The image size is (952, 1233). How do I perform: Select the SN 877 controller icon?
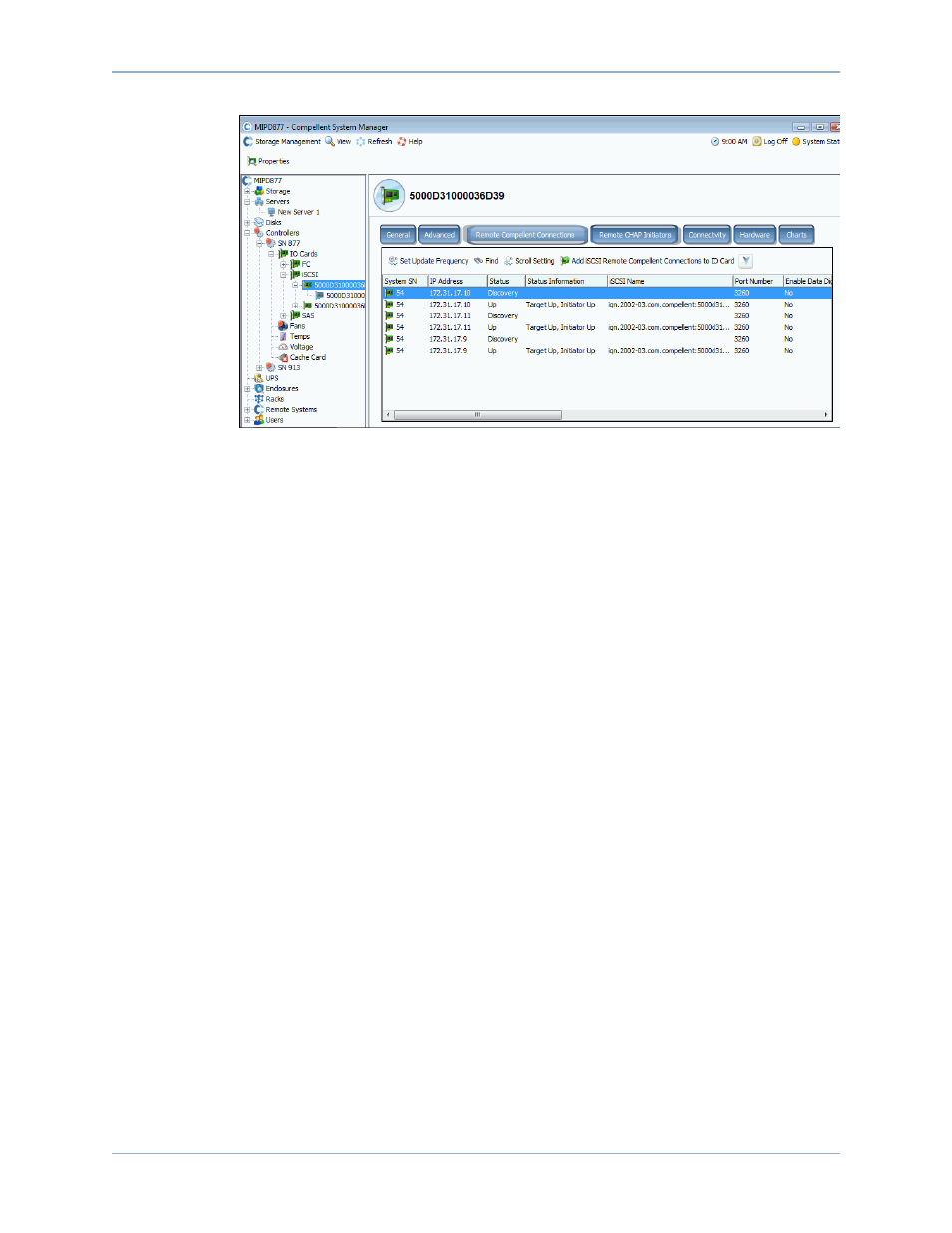click(271, 243)
